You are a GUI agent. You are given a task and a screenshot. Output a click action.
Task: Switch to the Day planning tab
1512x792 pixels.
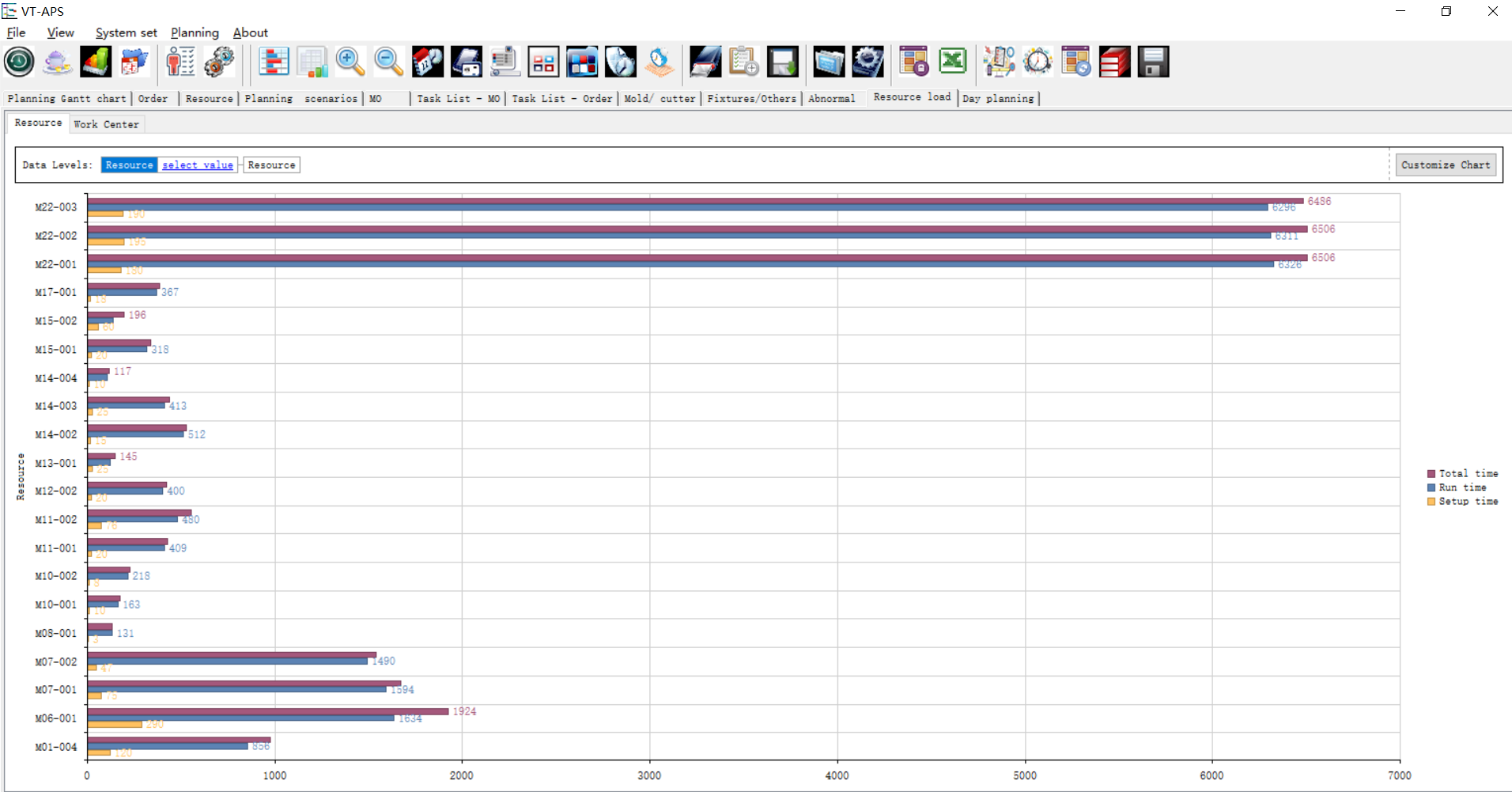[998, 98]
